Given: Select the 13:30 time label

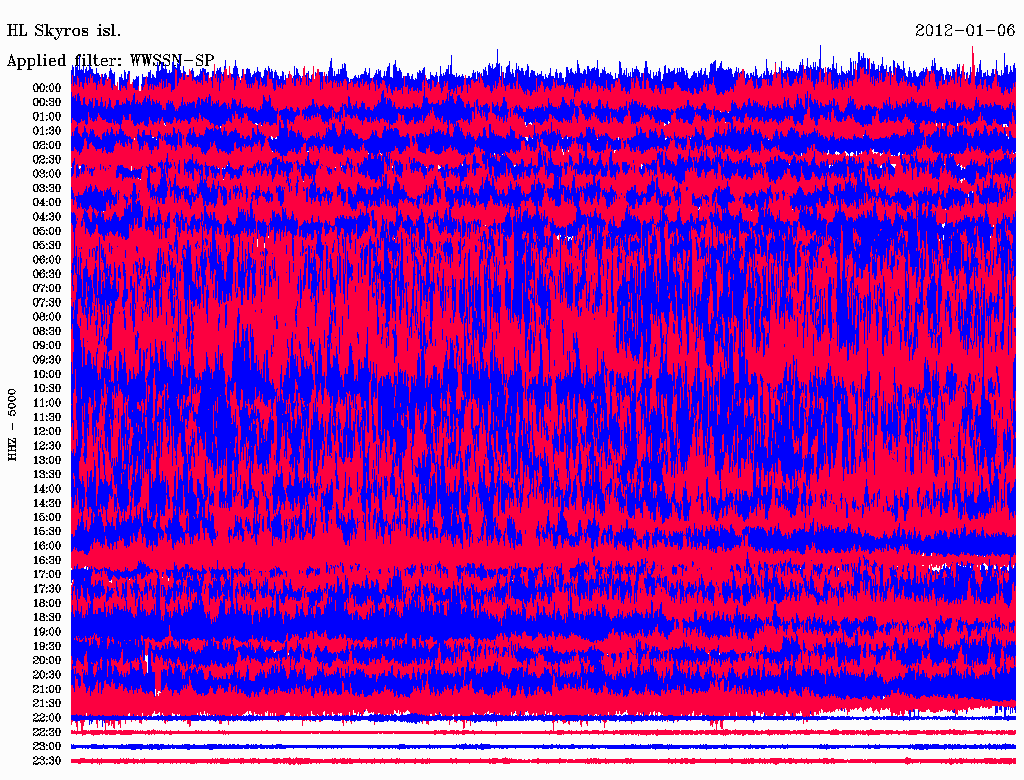Looking at the screenshot, I should coord(47,474).
